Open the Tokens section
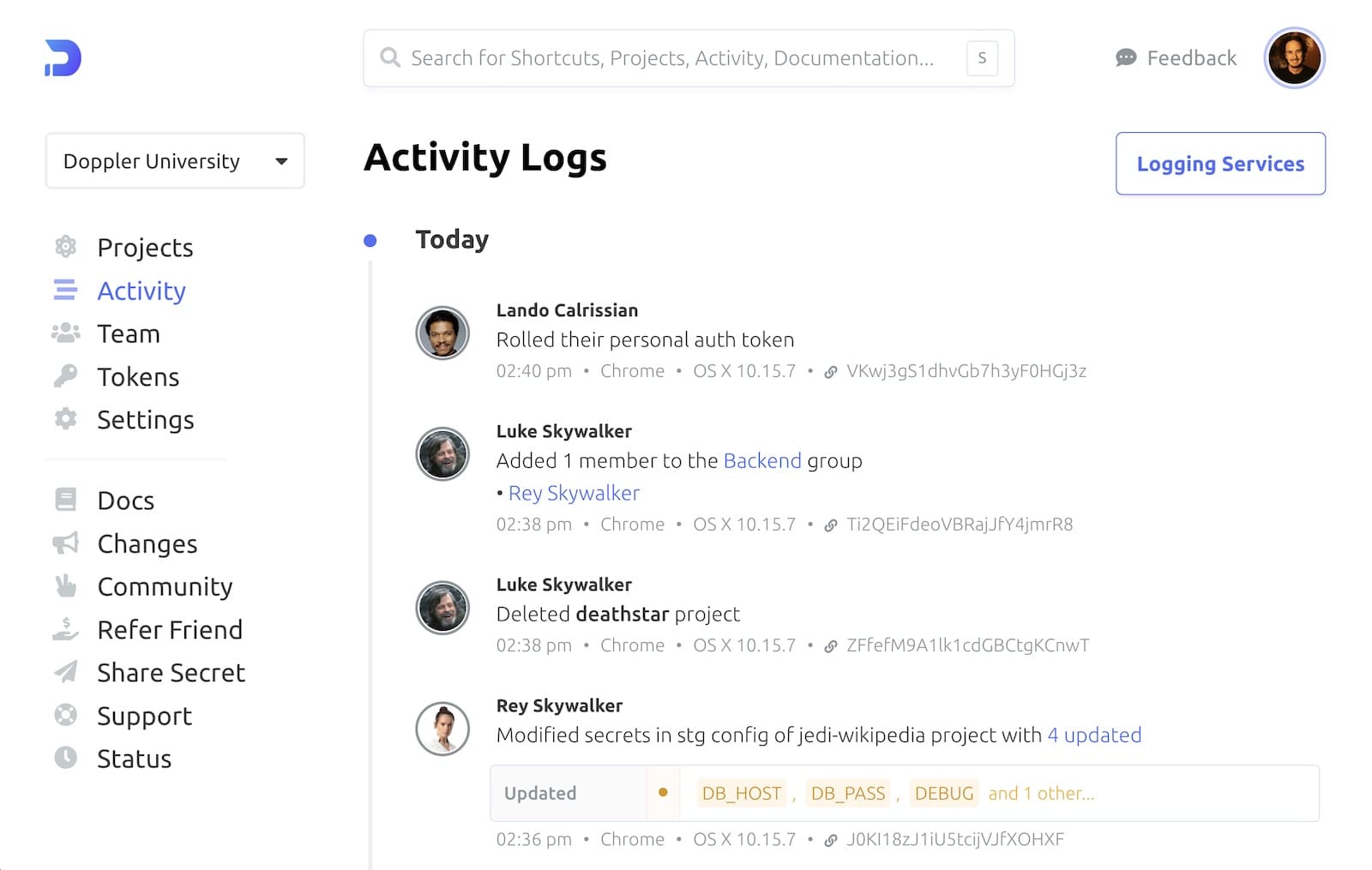 (138, 376)
